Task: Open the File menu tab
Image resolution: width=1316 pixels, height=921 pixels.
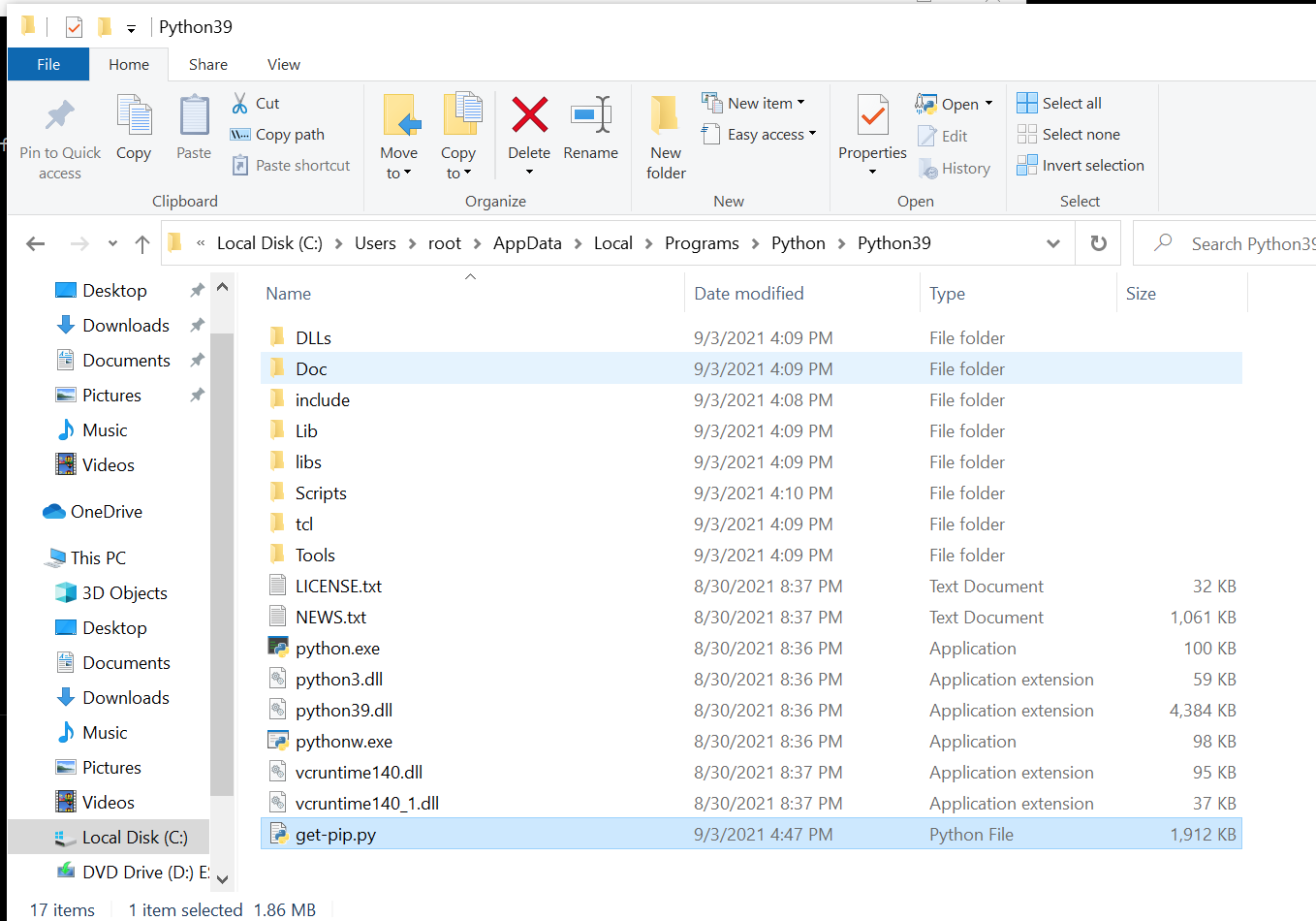Action: tap(48, 65)
